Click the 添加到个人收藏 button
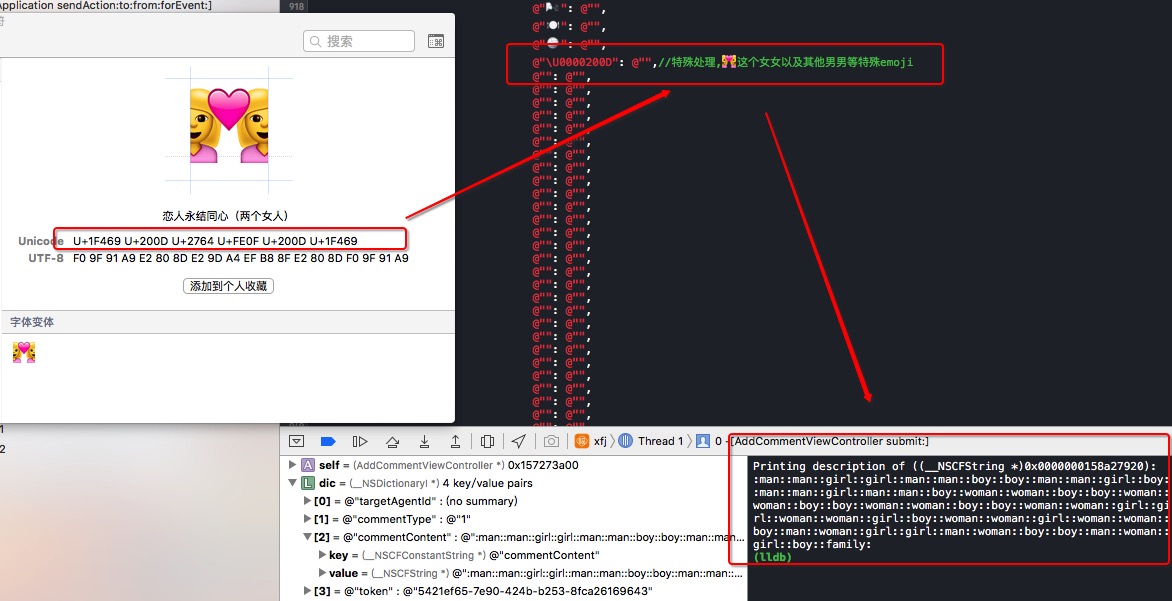Screen dimensions: 1172x601 point(228,286)
